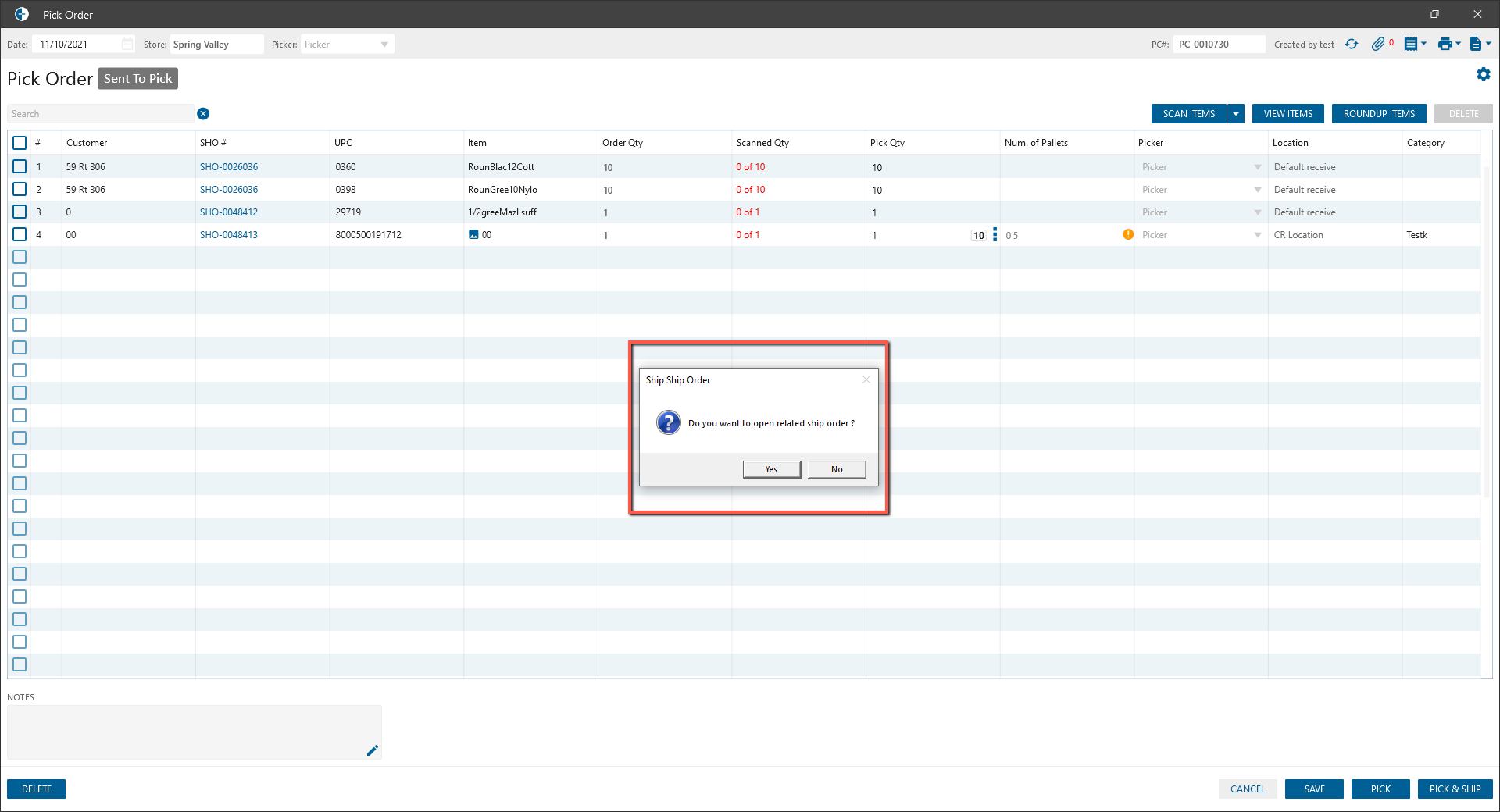
Task: Open the arrow dropdown beside SCAN ITEMS
Action: click(1236, 114)
